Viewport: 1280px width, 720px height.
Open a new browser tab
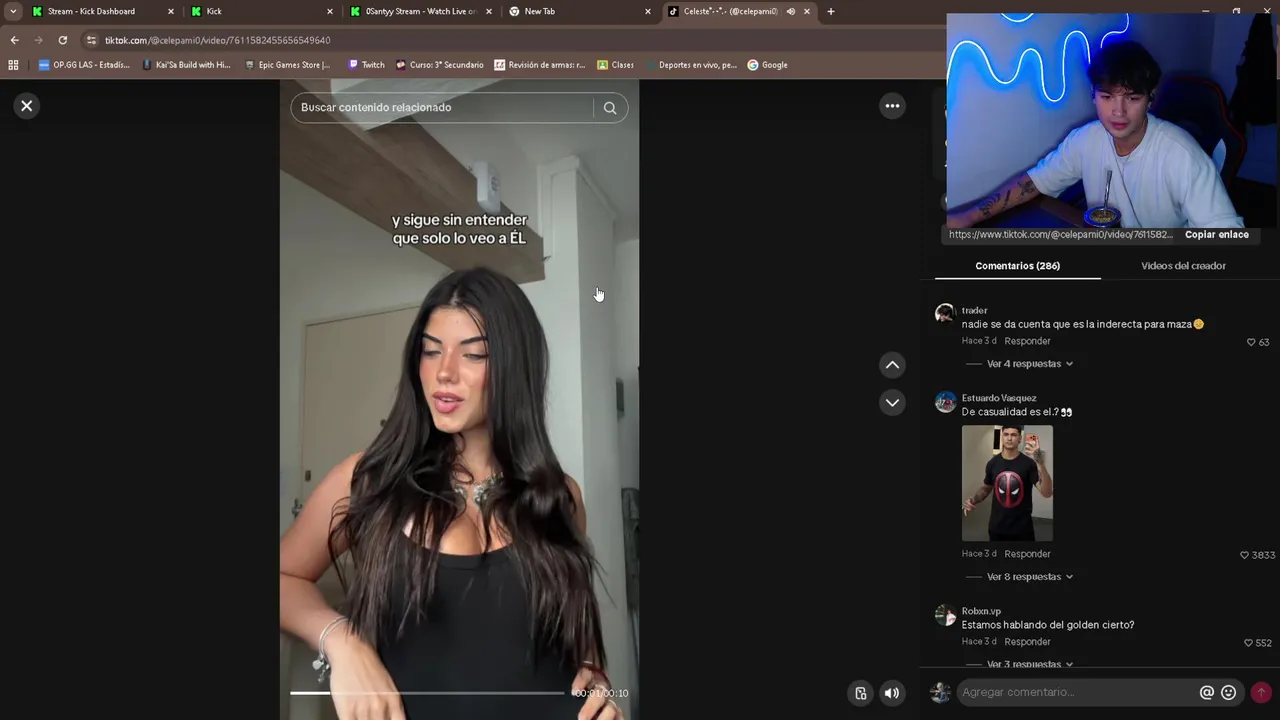pos(830,12)
